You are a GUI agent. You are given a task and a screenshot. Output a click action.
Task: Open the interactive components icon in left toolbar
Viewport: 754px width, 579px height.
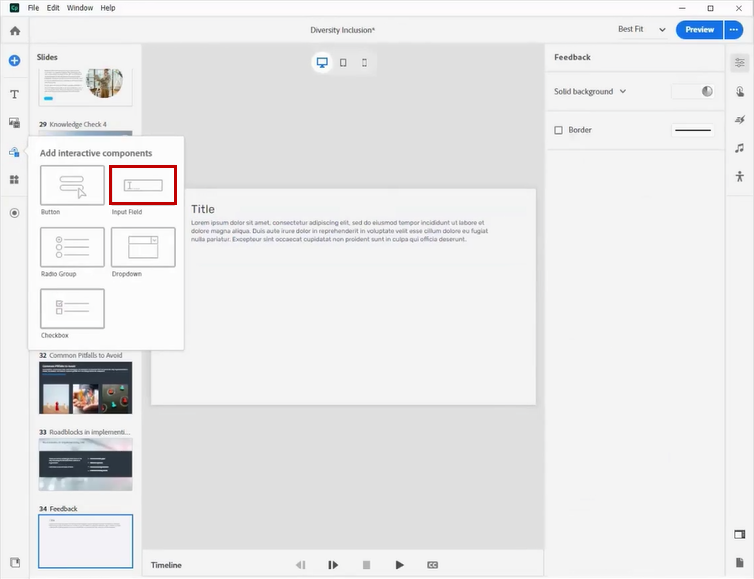[x=14, y=152]
